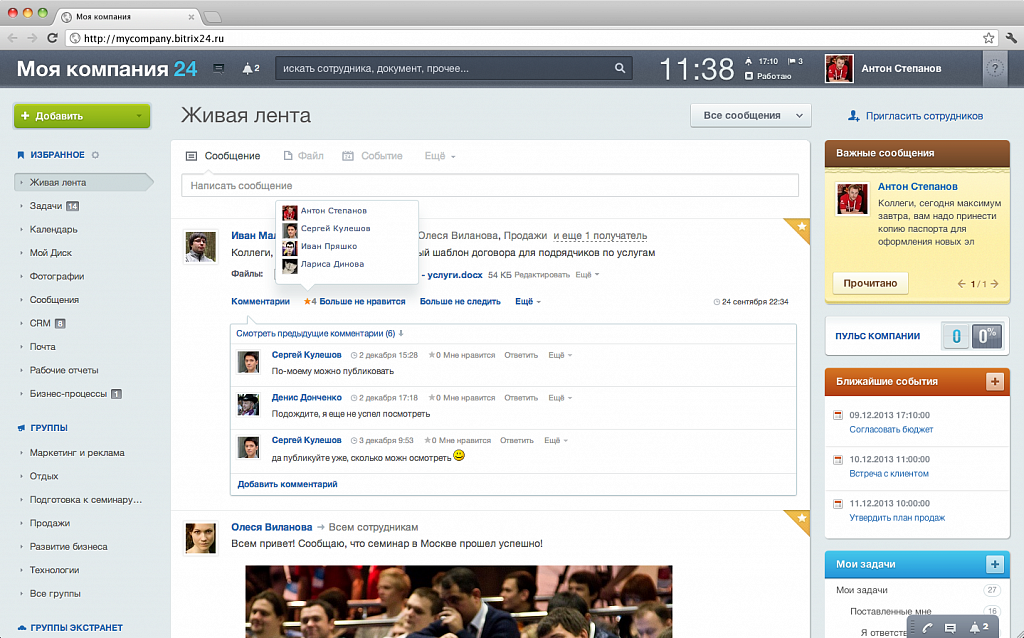The height and width of the screenshot is (638, 1024).
Task: Click Добавить комментарий link
Action: 287,485
